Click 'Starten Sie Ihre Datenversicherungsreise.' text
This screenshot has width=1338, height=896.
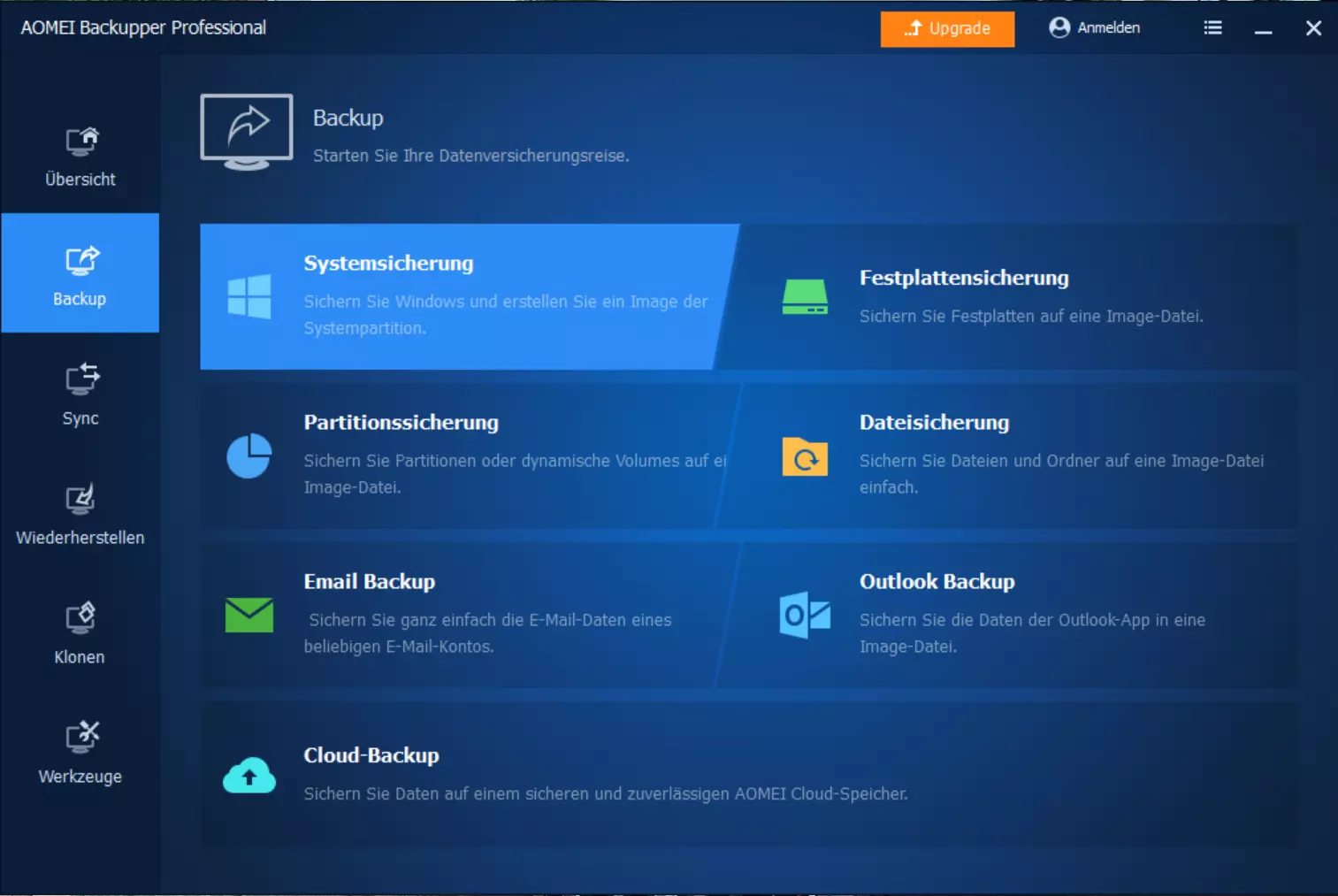(470, 156)
